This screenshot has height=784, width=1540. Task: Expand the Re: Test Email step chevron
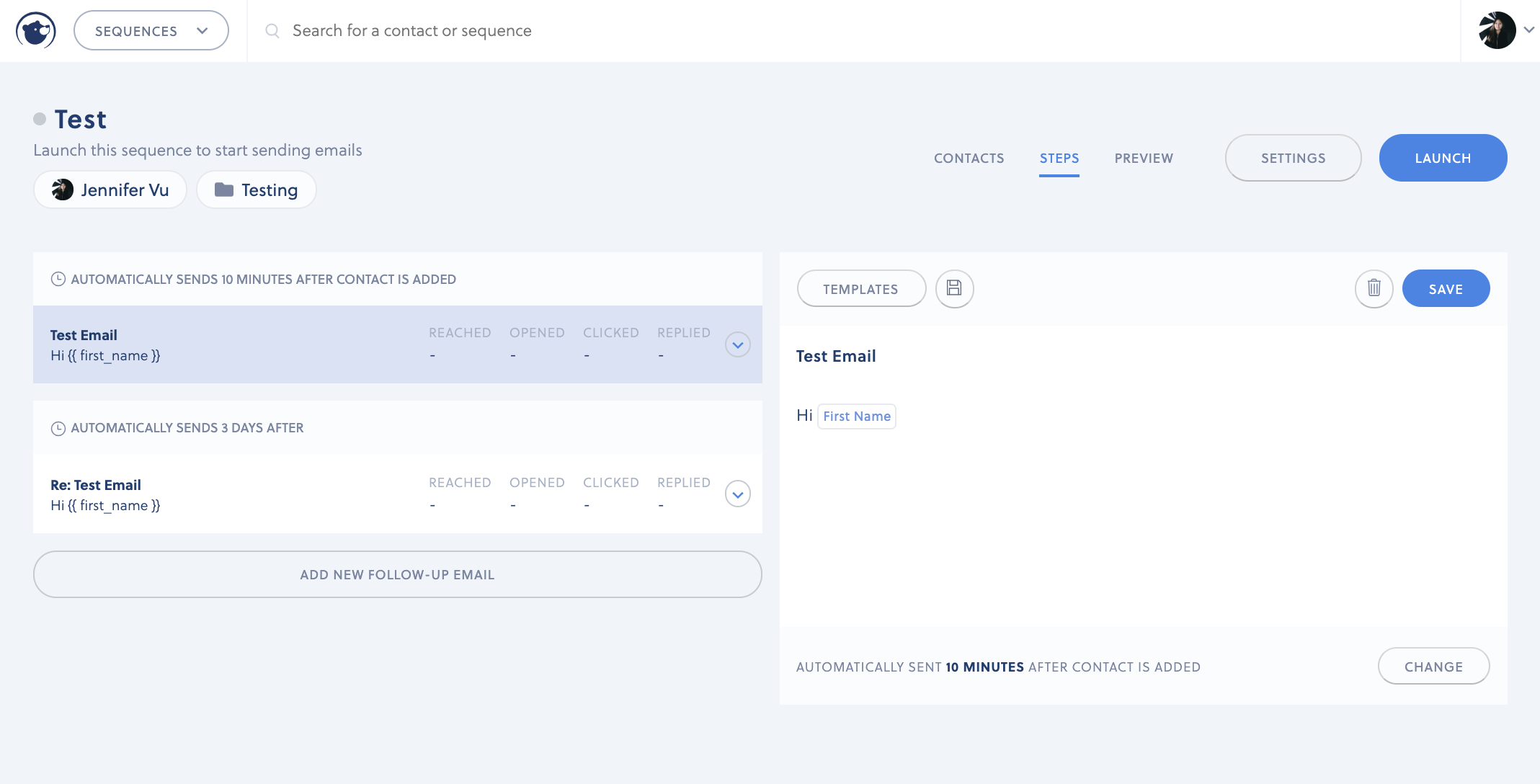[x=737, y=494]
